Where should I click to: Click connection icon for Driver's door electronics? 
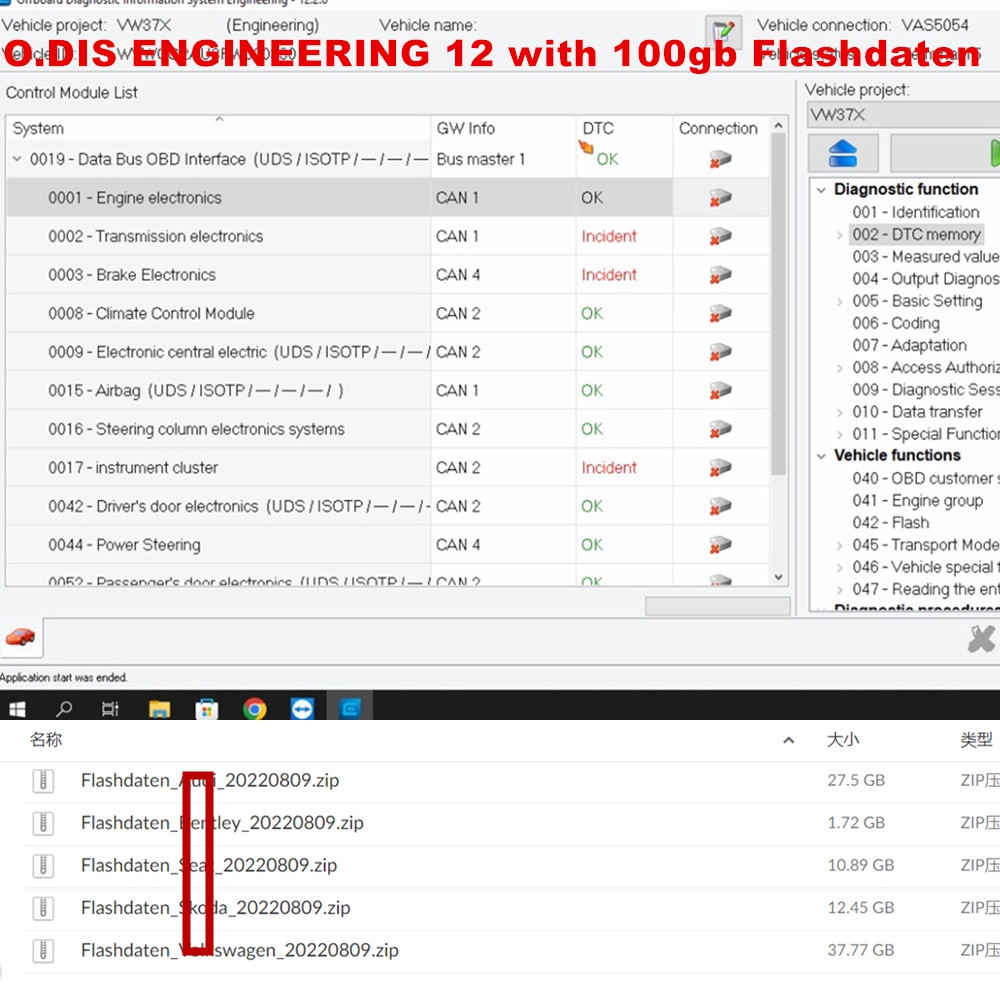point(720,506)
